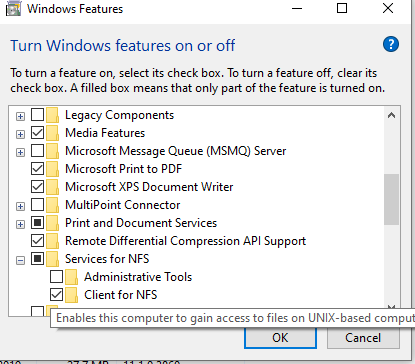The image size is (415, 364).
Task: Check the Microsoft Message Queue (MSMQ) Server box
Action: pos(37,151)
